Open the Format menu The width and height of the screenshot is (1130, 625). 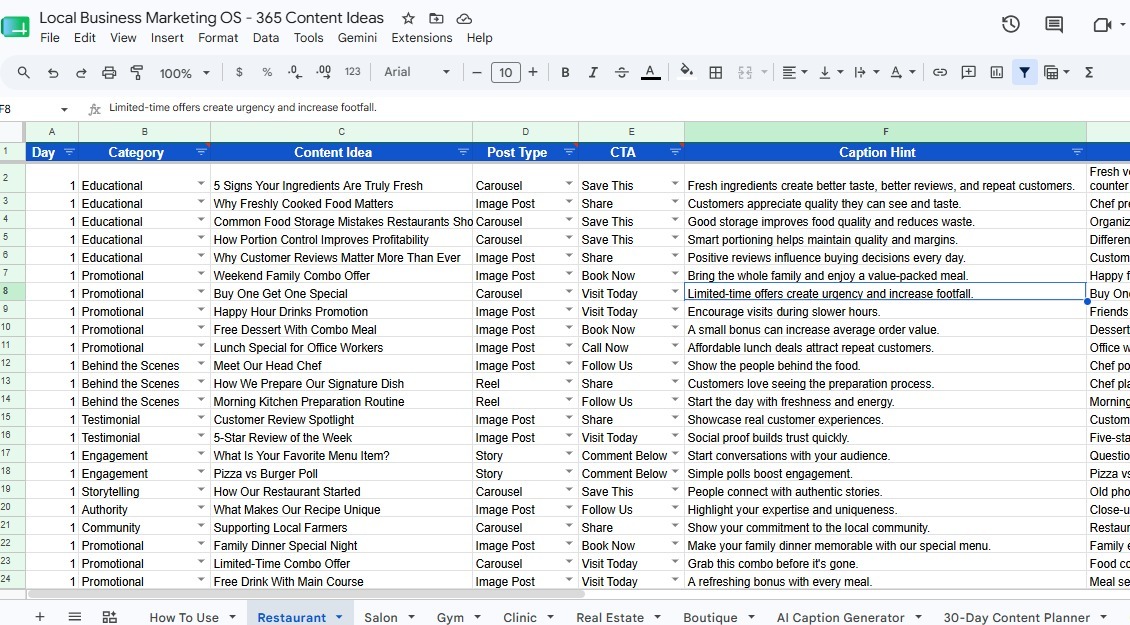pos(218,37)
